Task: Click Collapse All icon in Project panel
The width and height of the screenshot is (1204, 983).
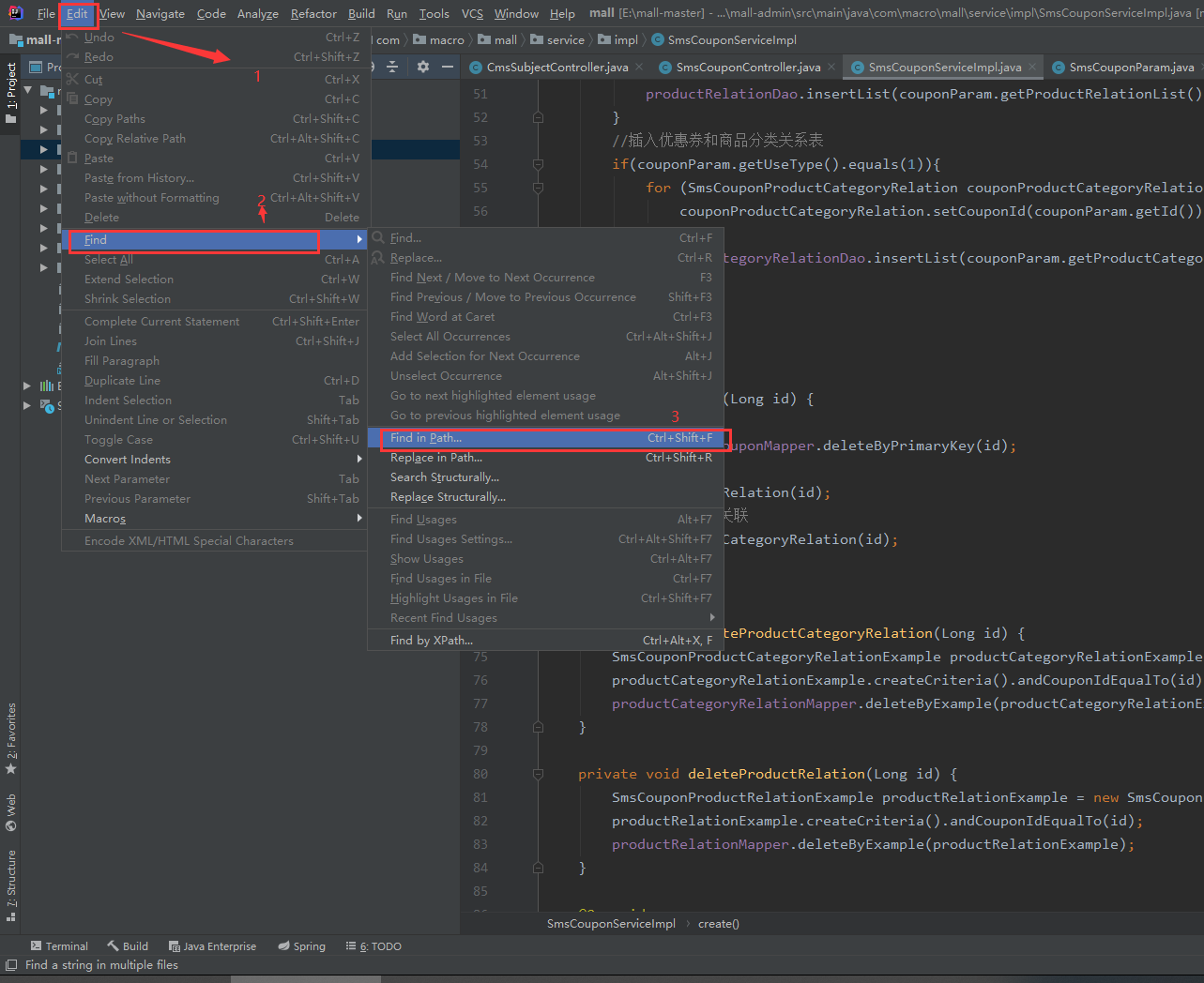Action: tap(392, 67)
